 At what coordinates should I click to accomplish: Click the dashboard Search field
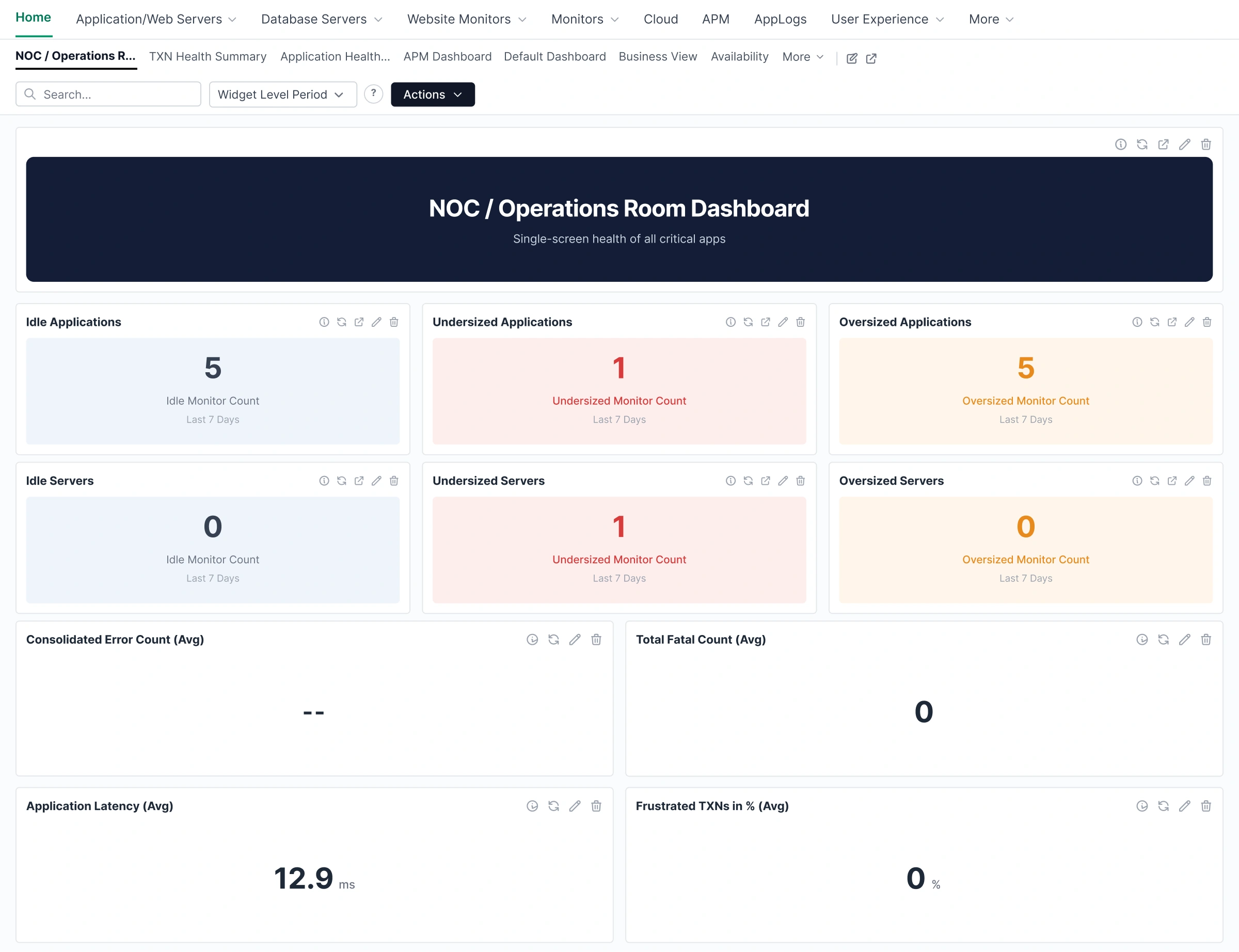point(108,94)
